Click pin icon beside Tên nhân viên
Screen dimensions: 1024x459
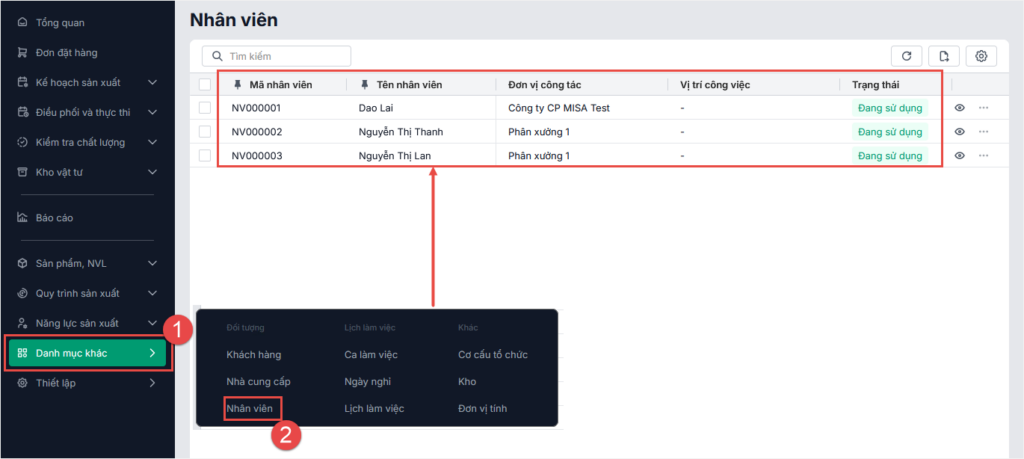click(364, 84)
